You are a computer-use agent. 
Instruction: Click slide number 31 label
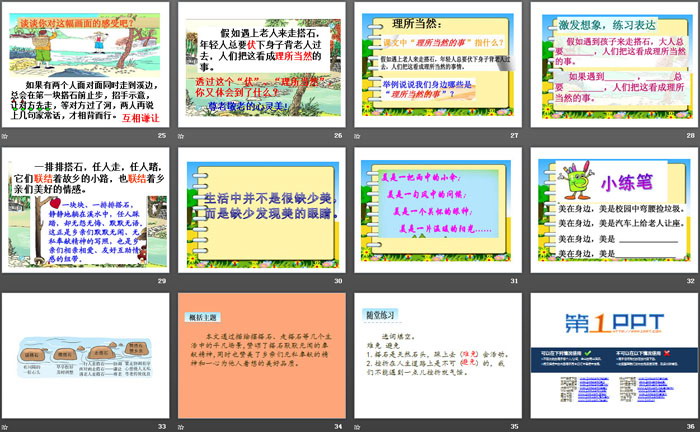click(514, 281)
